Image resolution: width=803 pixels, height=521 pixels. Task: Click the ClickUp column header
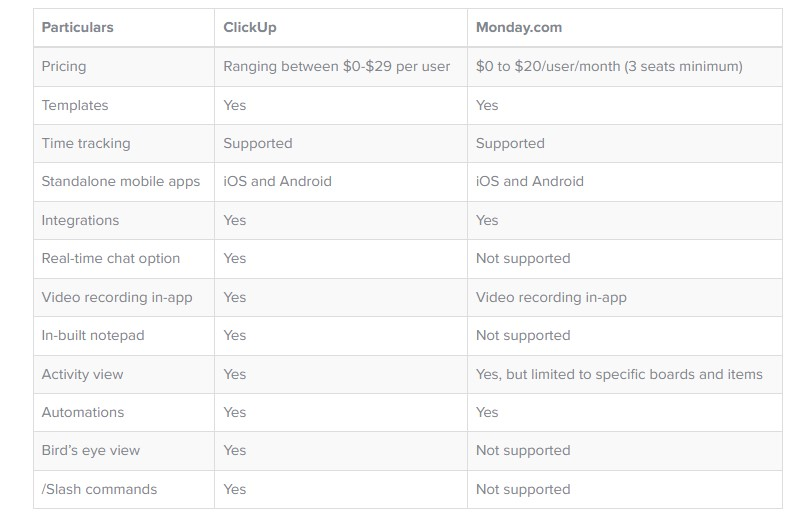coord(249,27)
